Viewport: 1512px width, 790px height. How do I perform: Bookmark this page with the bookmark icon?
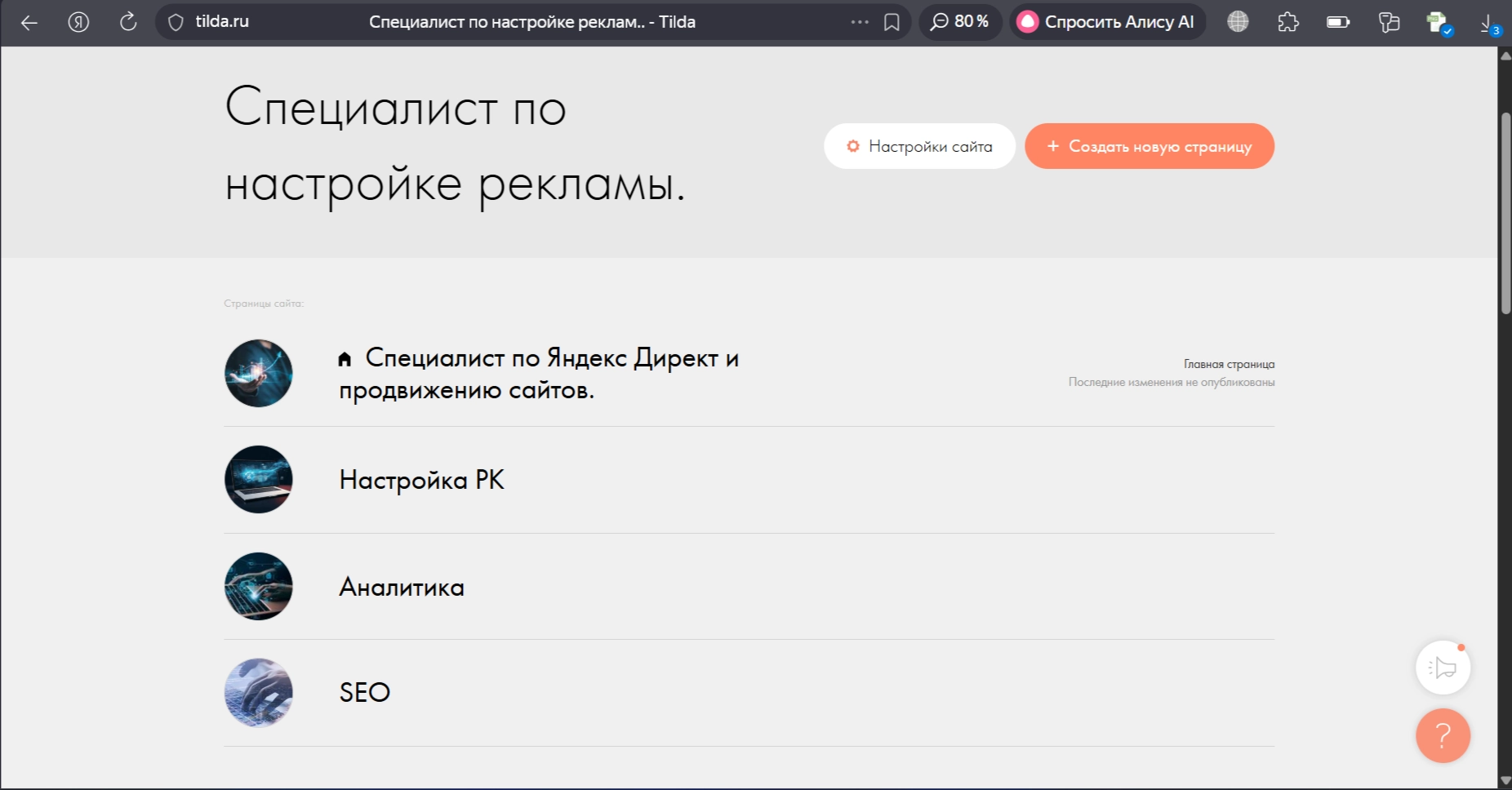click(892, 22)
